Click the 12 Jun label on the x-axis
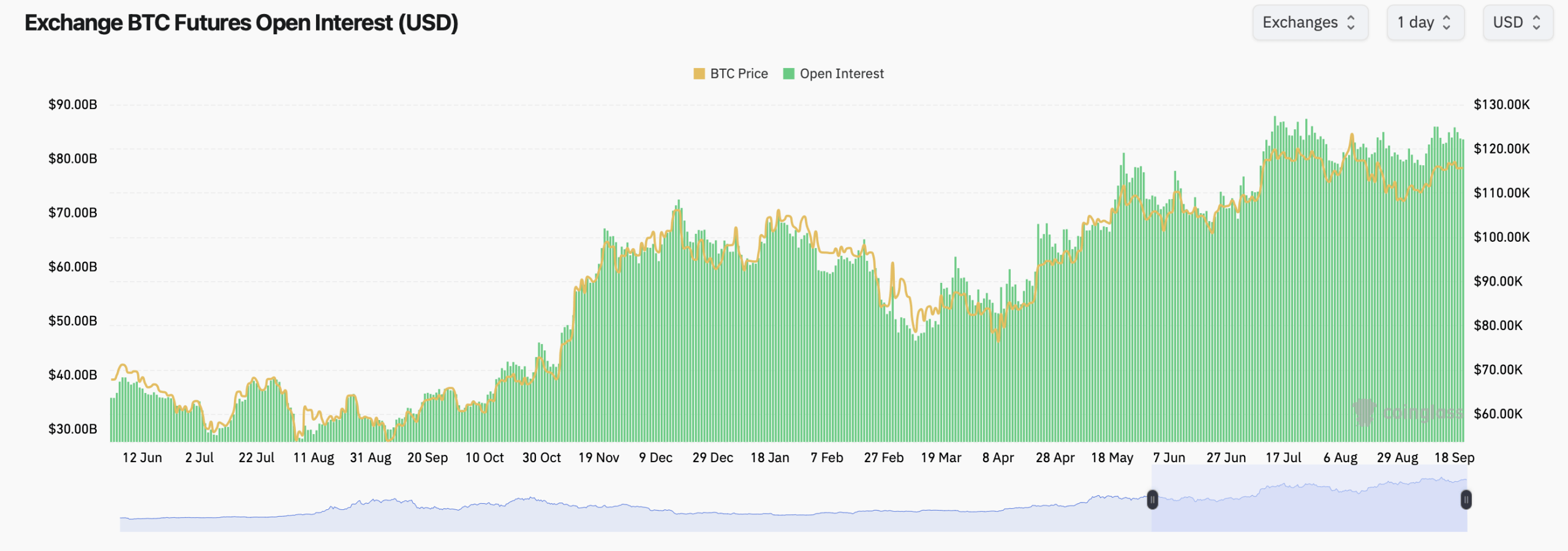 pos(142,457)
